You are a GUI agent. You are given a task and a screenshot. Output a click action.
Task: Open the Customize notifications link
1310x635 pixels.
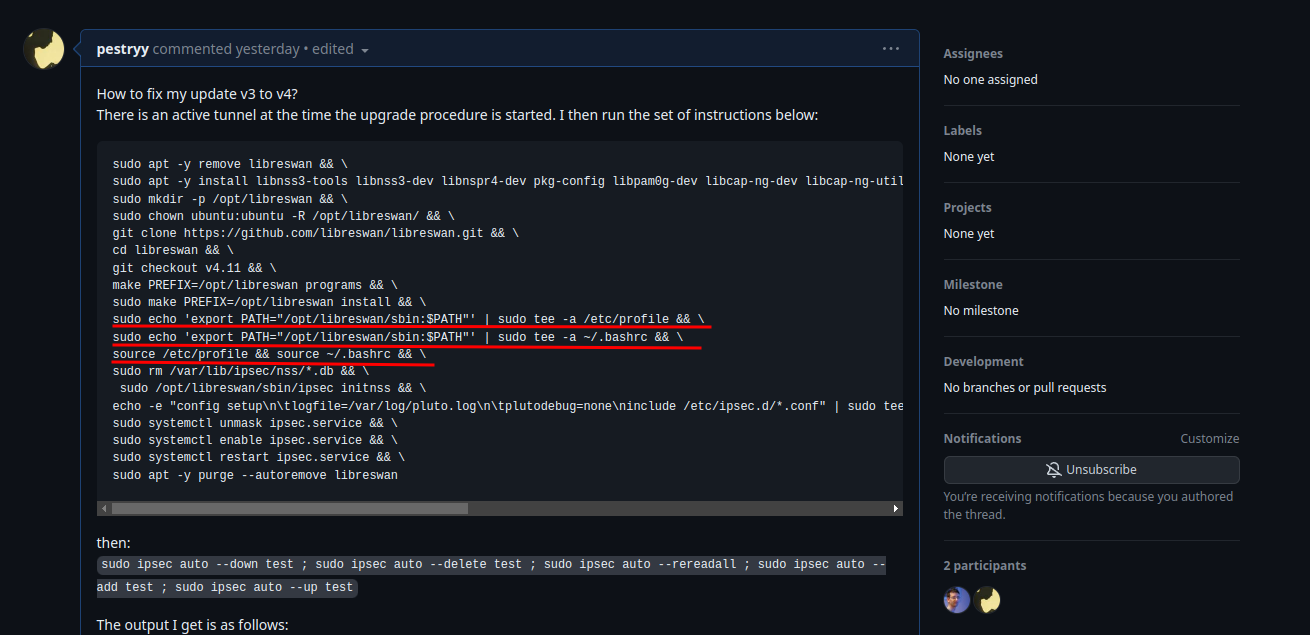click(x=1209, y=438)
